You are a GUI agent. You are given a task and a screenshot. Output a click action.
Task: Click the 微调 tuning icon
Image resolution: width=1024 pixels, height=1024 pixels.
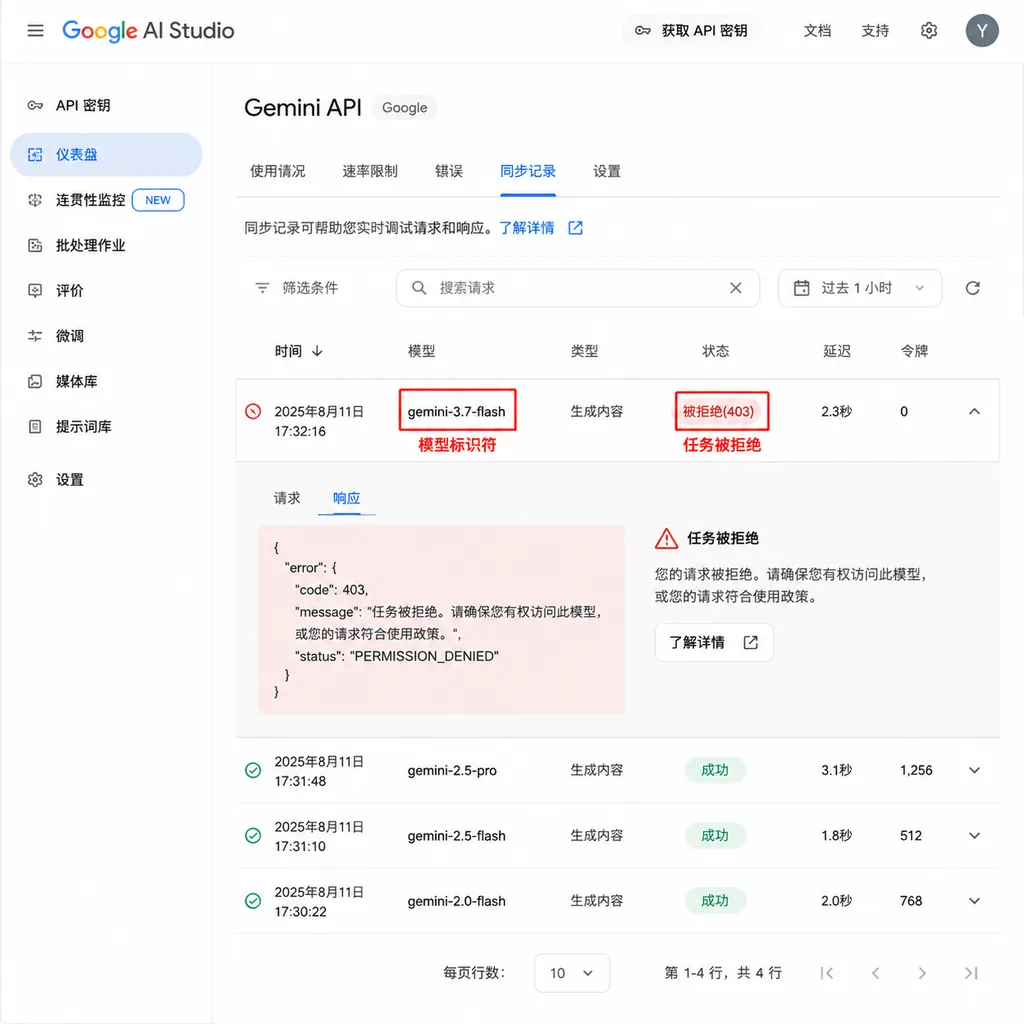pyautogui.click(x=35, y=336)
